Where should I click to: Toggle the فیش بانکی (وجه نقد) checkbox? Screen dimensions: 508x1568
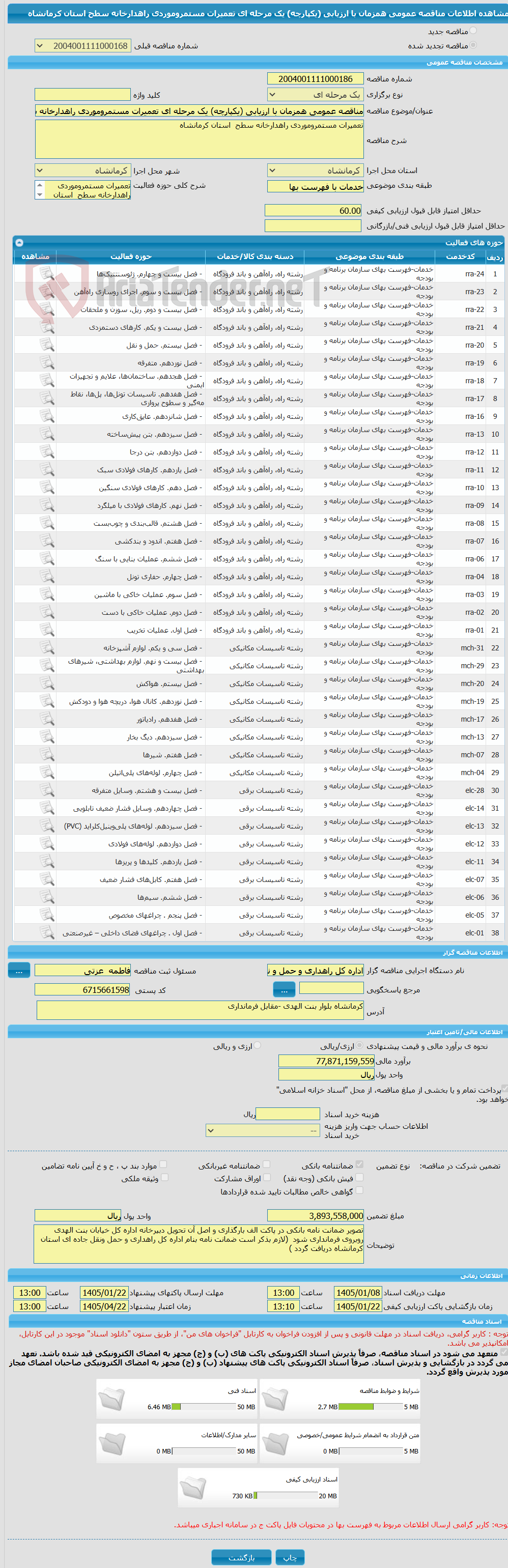click(359, 1177)
